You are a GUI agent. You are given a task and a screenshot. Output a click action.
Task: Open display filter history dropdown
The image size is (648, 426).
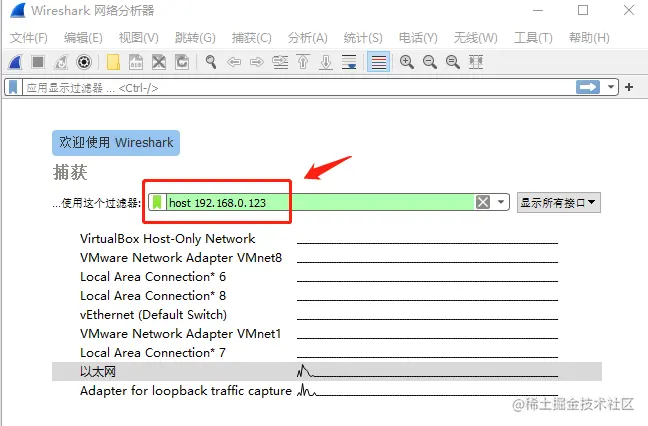pyautogui.click(x=611, y=88)
